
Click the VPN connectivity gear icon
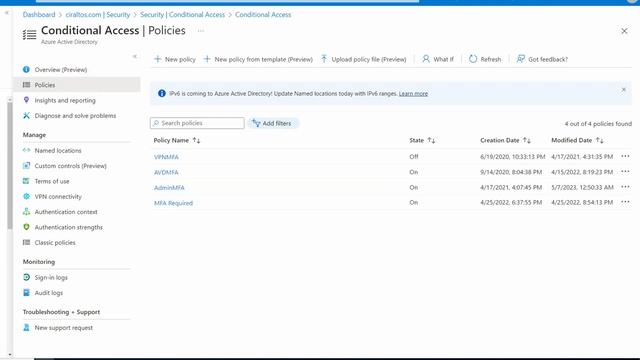27,196
